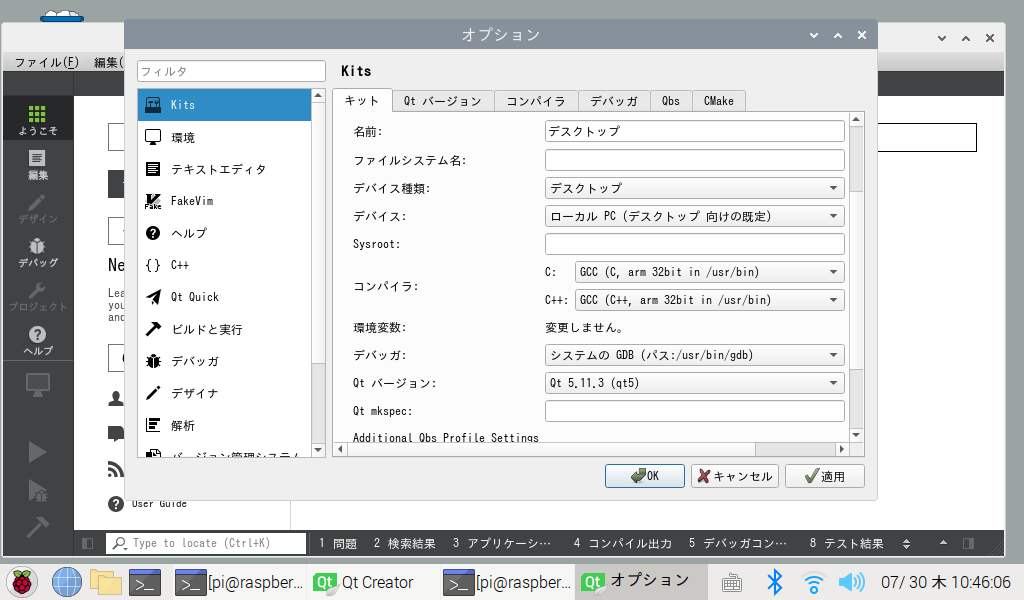Click the 名前 field containing デスクトップ
This screenshot has height=600, width=1024.
coord(694,131)
